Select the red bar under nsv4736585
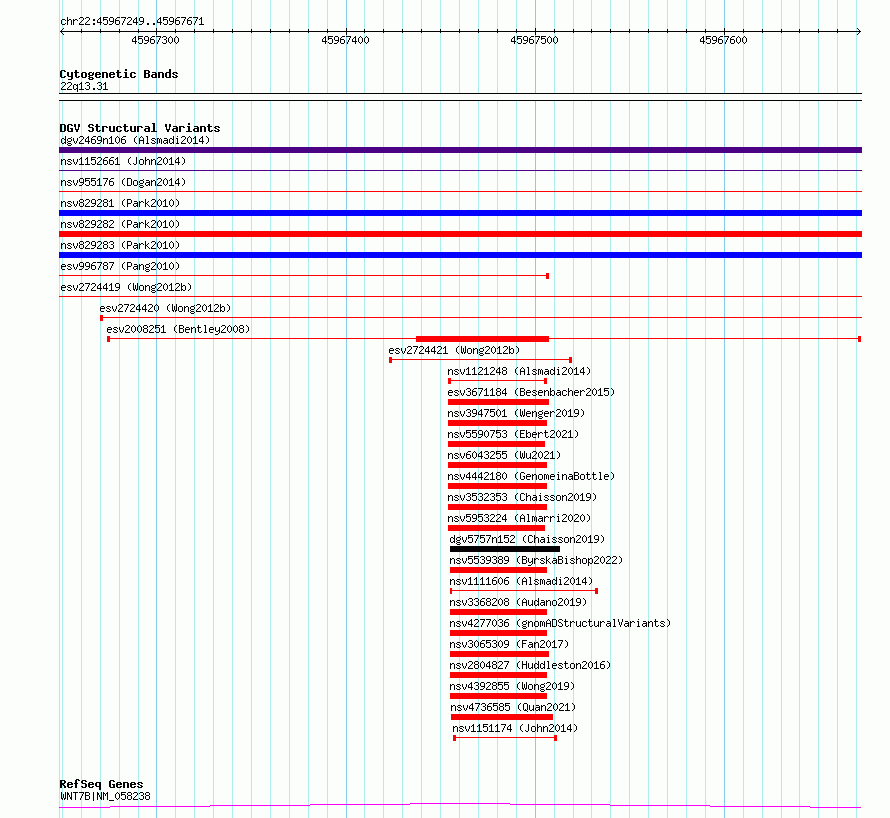Screen dimensions: 890x818 [502, 717]
